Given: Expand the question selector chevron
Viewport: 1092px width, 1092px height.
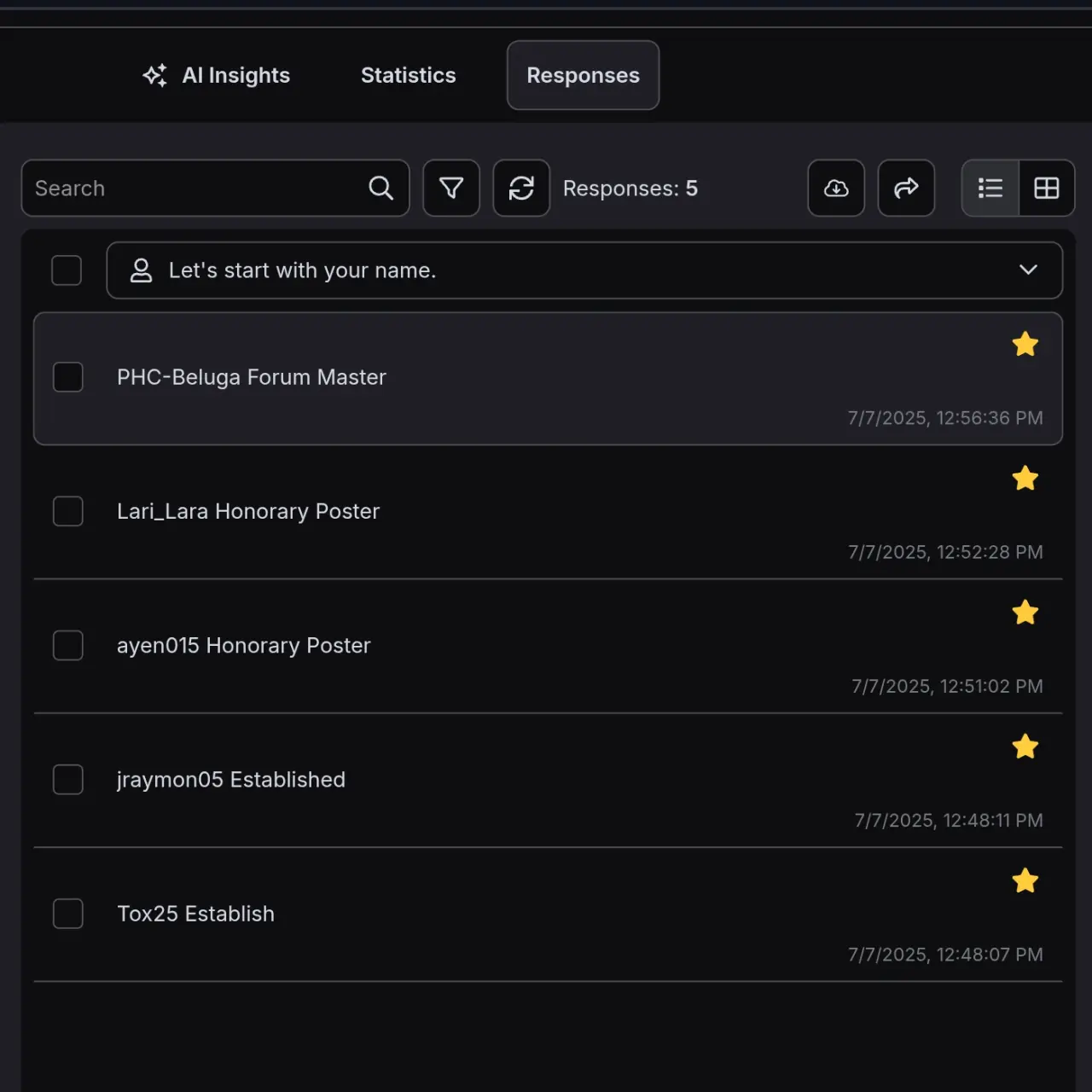Looking at the screenshot, I should [x=1028, y=270].
